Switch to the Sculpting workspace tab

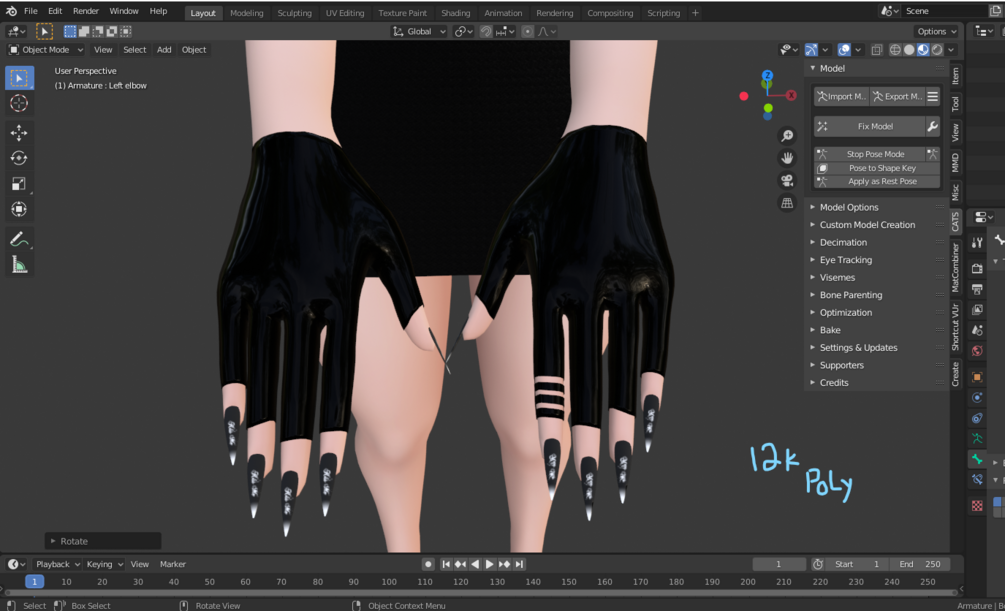[294, 13]
